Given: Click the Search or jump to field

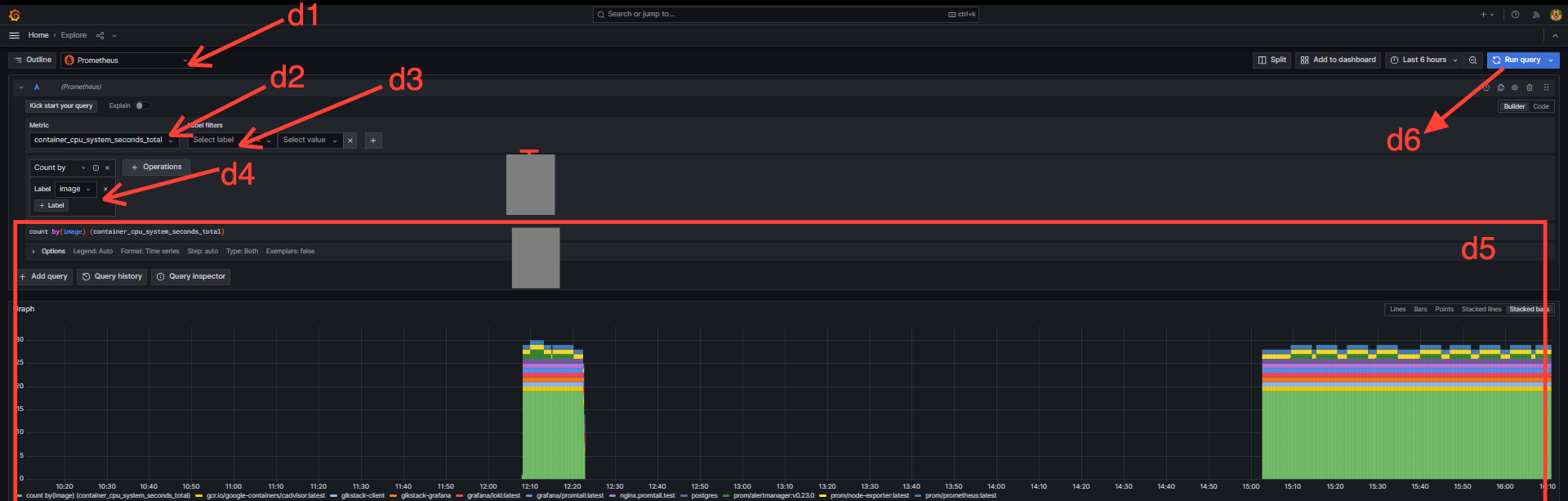Looking at the screenshot, I should 786,14.
